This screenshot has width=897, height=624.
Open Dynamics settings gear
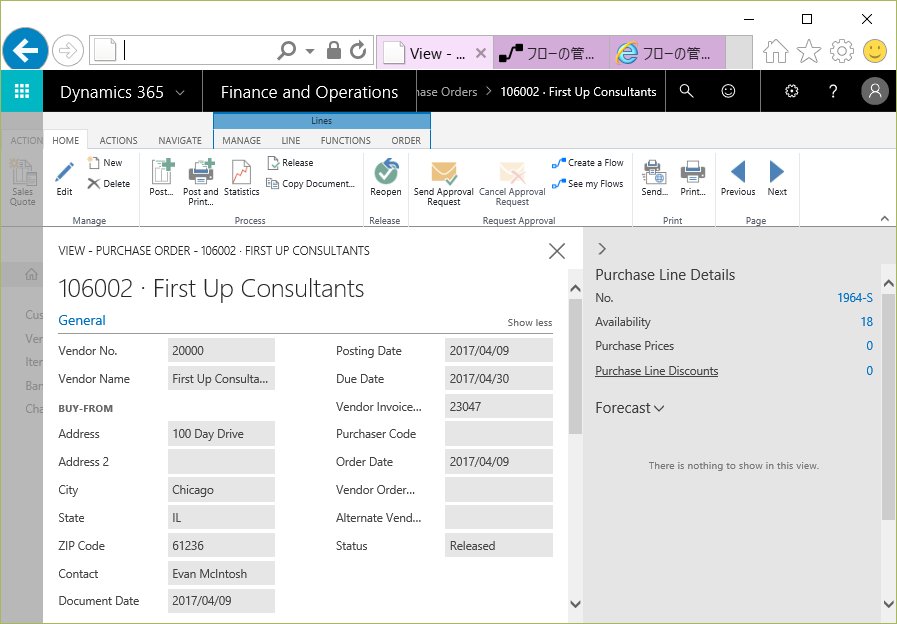792,91
